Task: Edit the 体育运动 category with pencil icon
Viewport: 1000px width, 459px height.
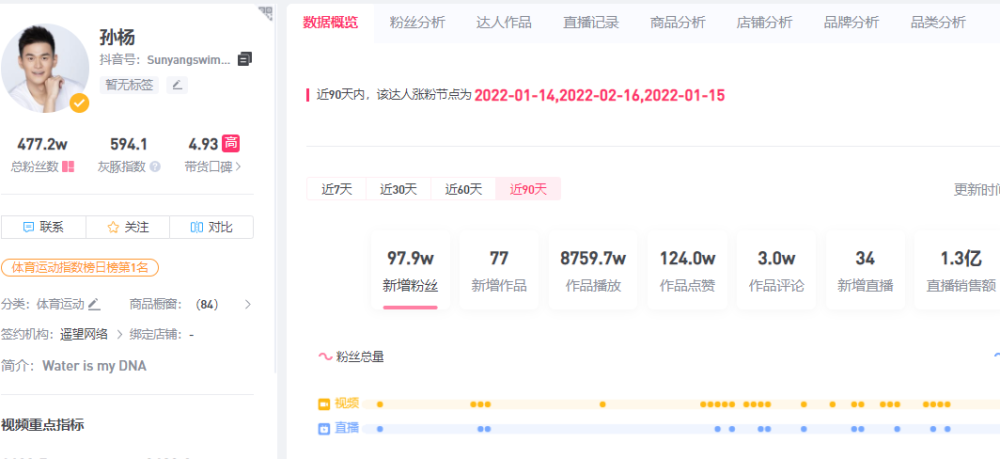Action: coord(94,304)
